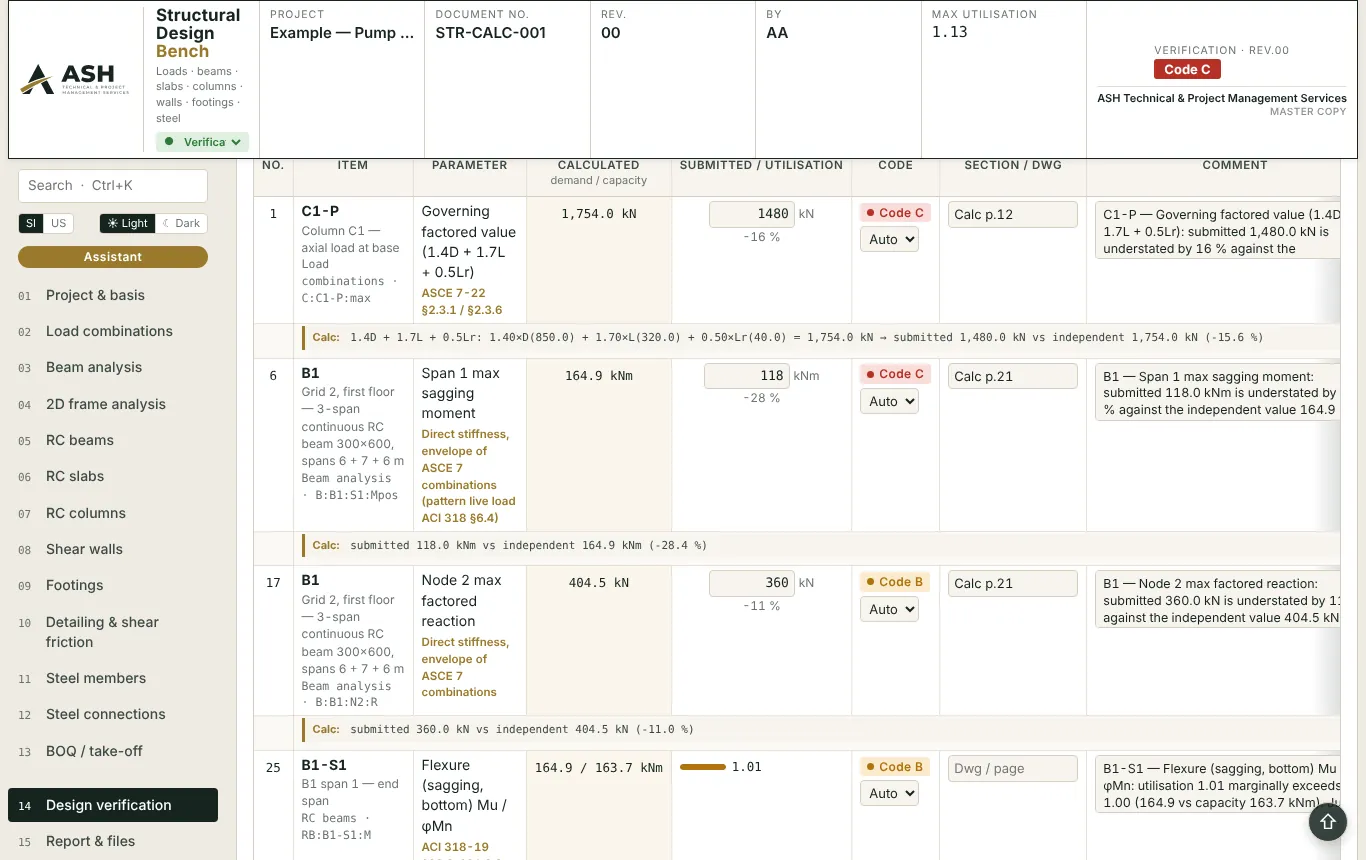Click the red Code C verification badge
This screenshot has height=860, width=1366.
[x=1187, y=69]
